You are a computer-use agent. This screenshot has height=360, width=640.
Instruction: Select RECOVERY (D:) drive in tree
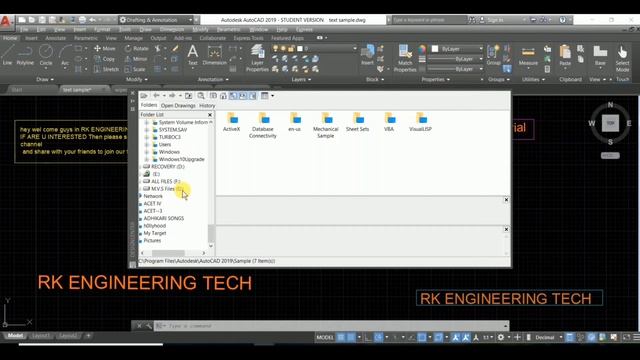pos(168,167)
